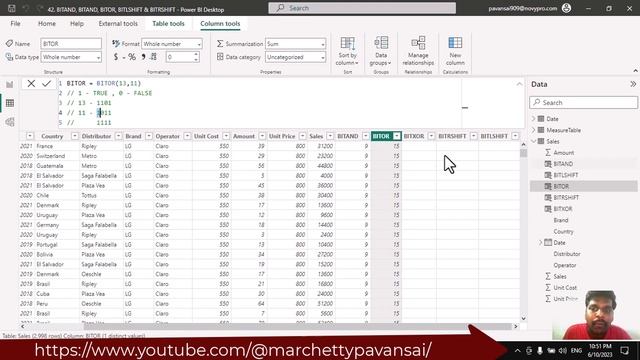Click Switzerland cell in Country column
This screenshot has width=640, height=360.
point(51,156)
